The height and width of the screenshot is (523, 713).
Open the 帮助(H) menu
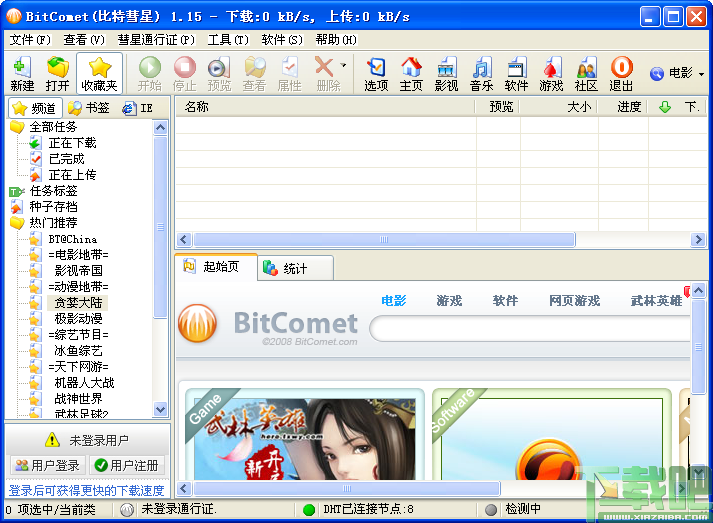[x=336, y=40]
